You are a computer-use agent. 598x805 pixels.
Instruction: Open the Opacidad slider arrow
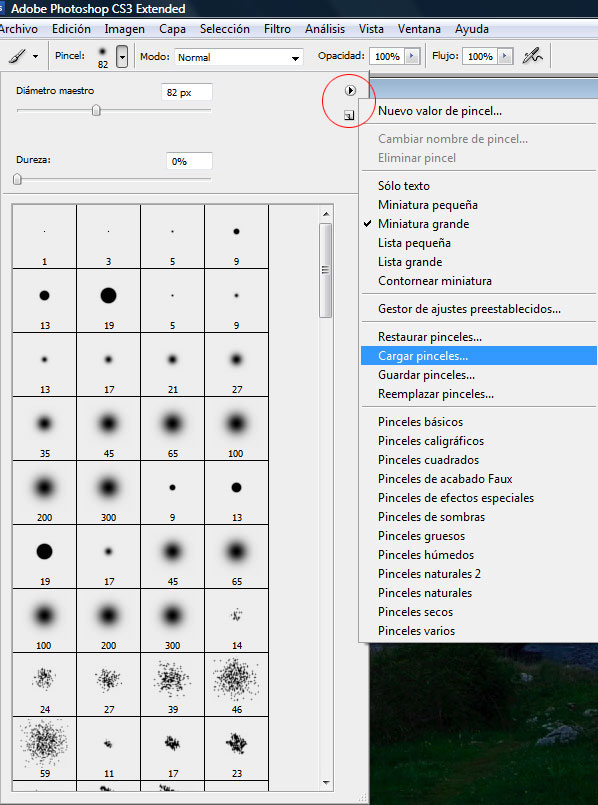coord(412,56)
